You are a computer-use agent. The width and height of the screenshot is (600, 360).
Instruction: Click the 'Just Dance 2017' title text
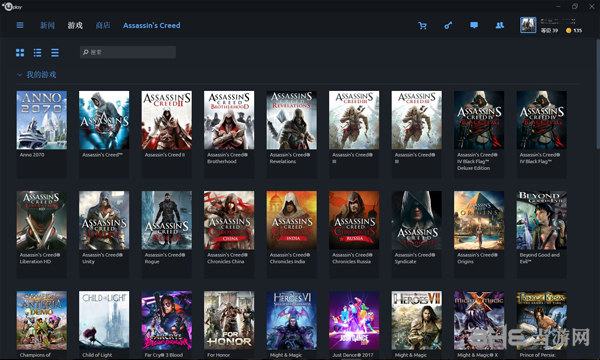[x=352, y=355]
